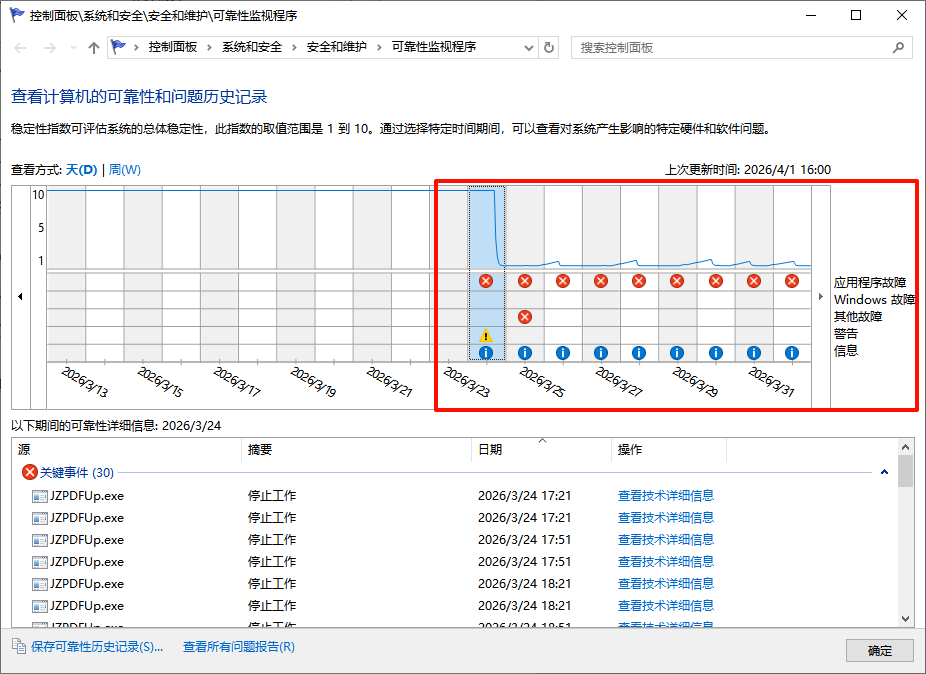Click the back navigation arrow icon

(20, 47)
